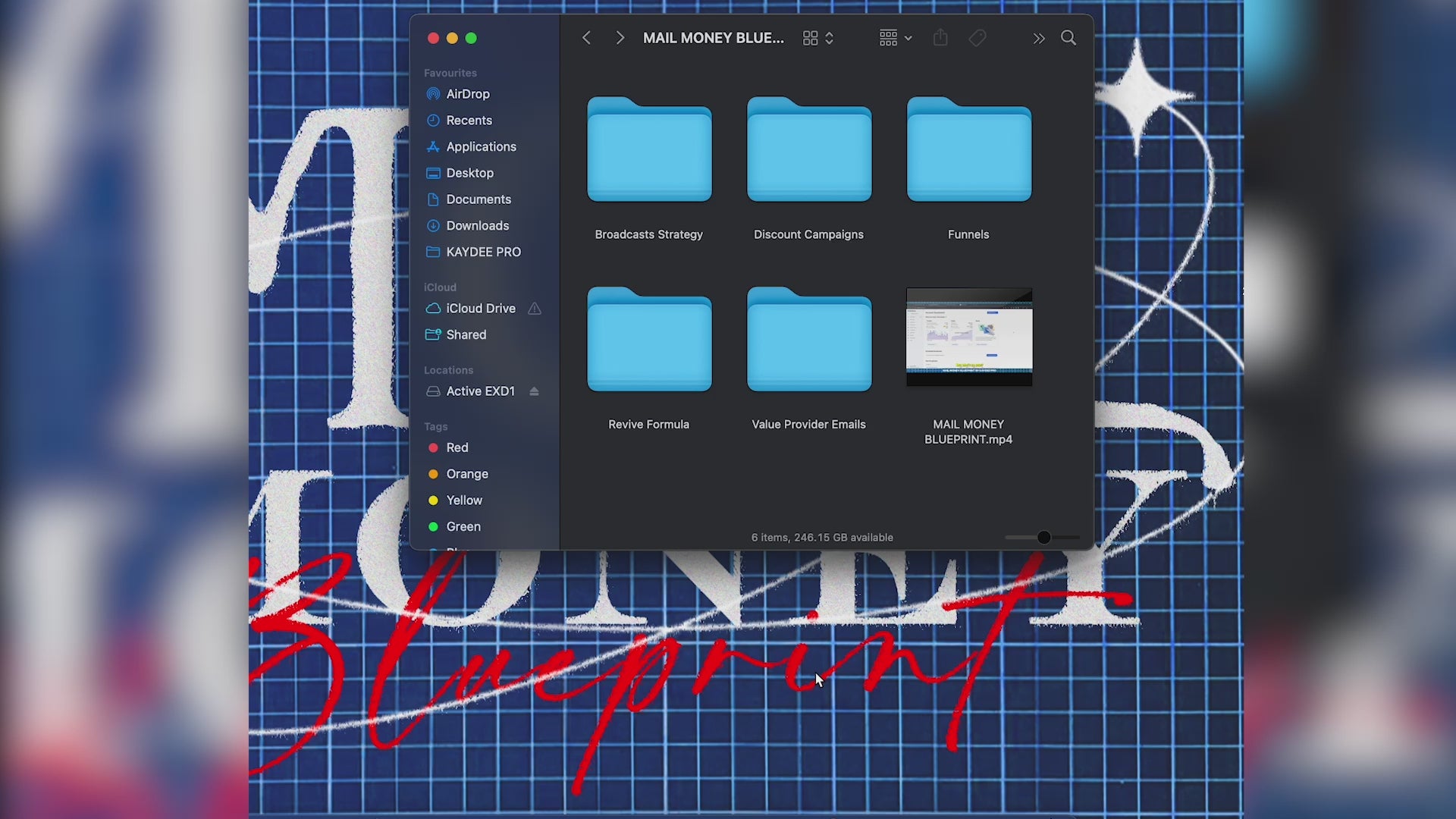Go back with the left chevron button
This screenshot has width=1456, height=819.
pos(586,38)
